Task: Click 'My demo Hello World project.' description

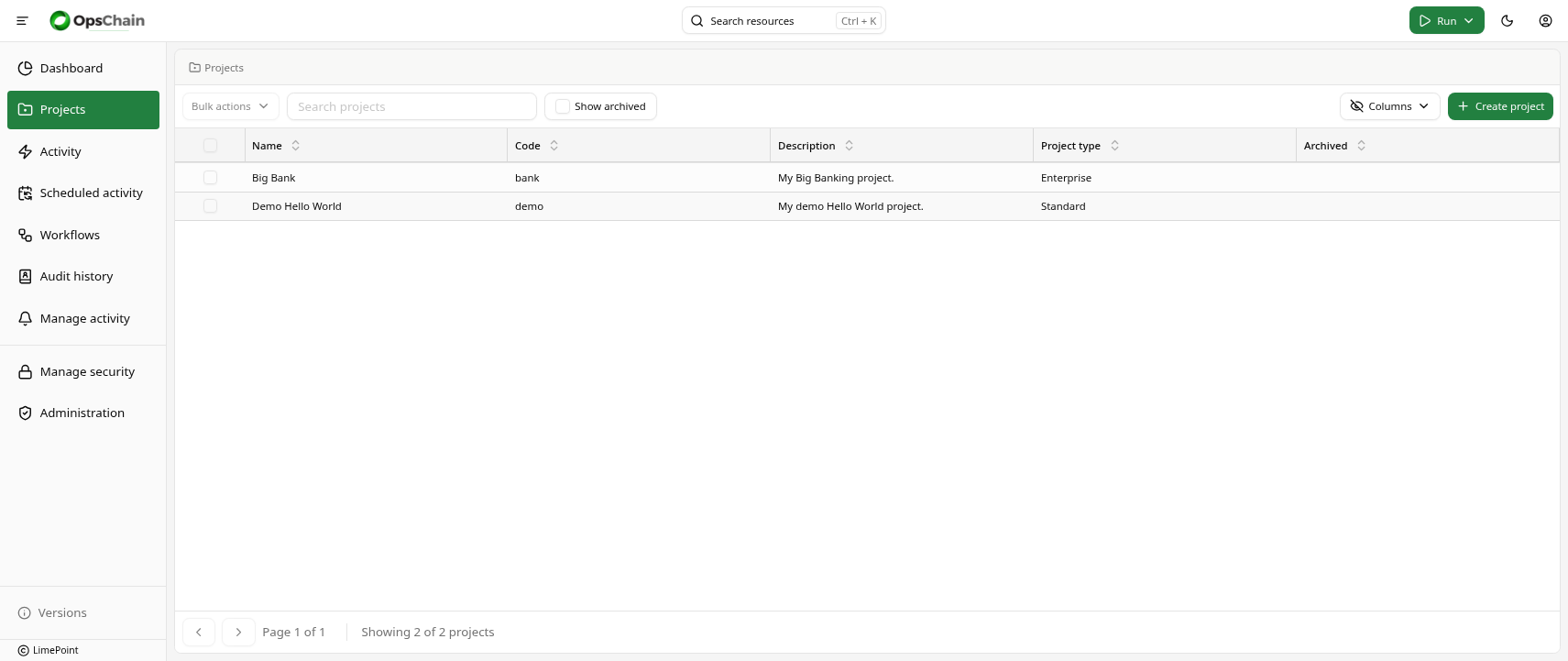Action: click(x=850, y=206)
